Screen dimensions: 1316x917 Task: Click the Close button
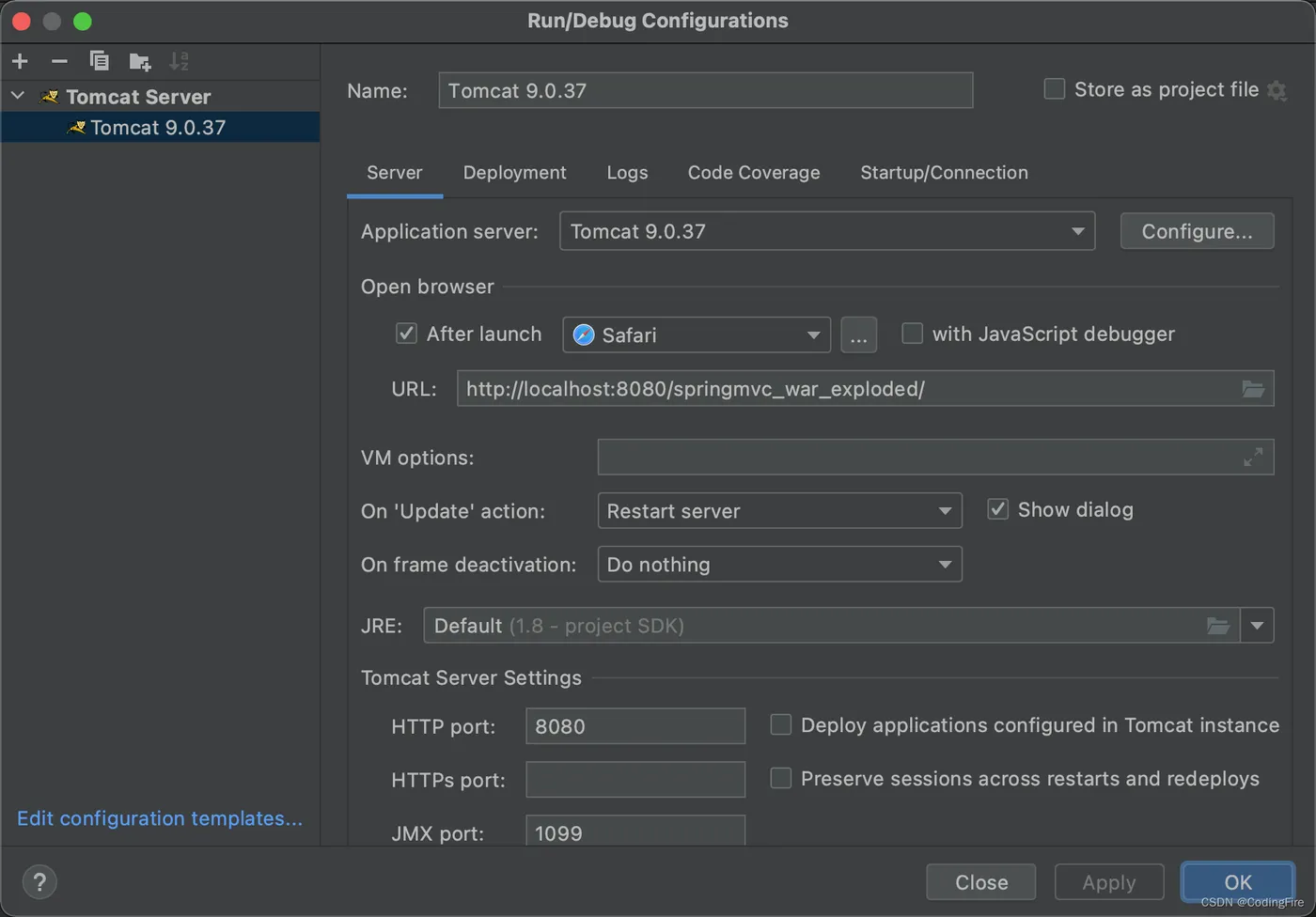[x=981, y=882]
